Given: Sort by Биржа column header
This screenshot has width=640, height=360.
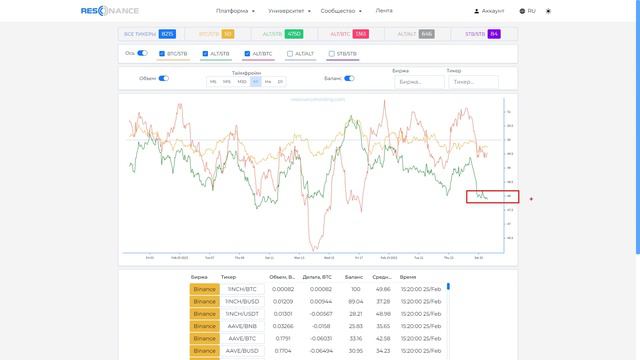Looking at the screenshot, I should pyautogui.click(x=199, y=277).
